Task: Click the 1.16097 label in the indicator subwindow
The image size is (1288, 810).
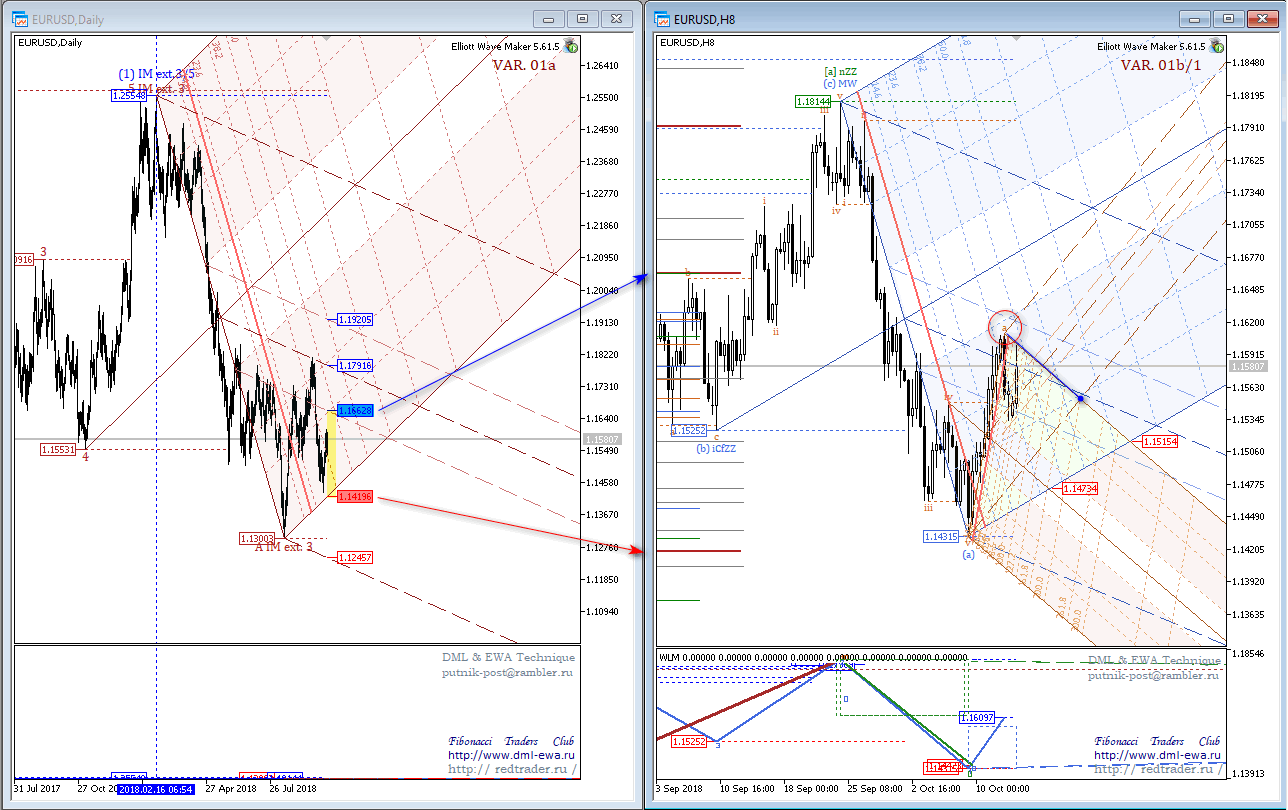Action: pos(977,717)
